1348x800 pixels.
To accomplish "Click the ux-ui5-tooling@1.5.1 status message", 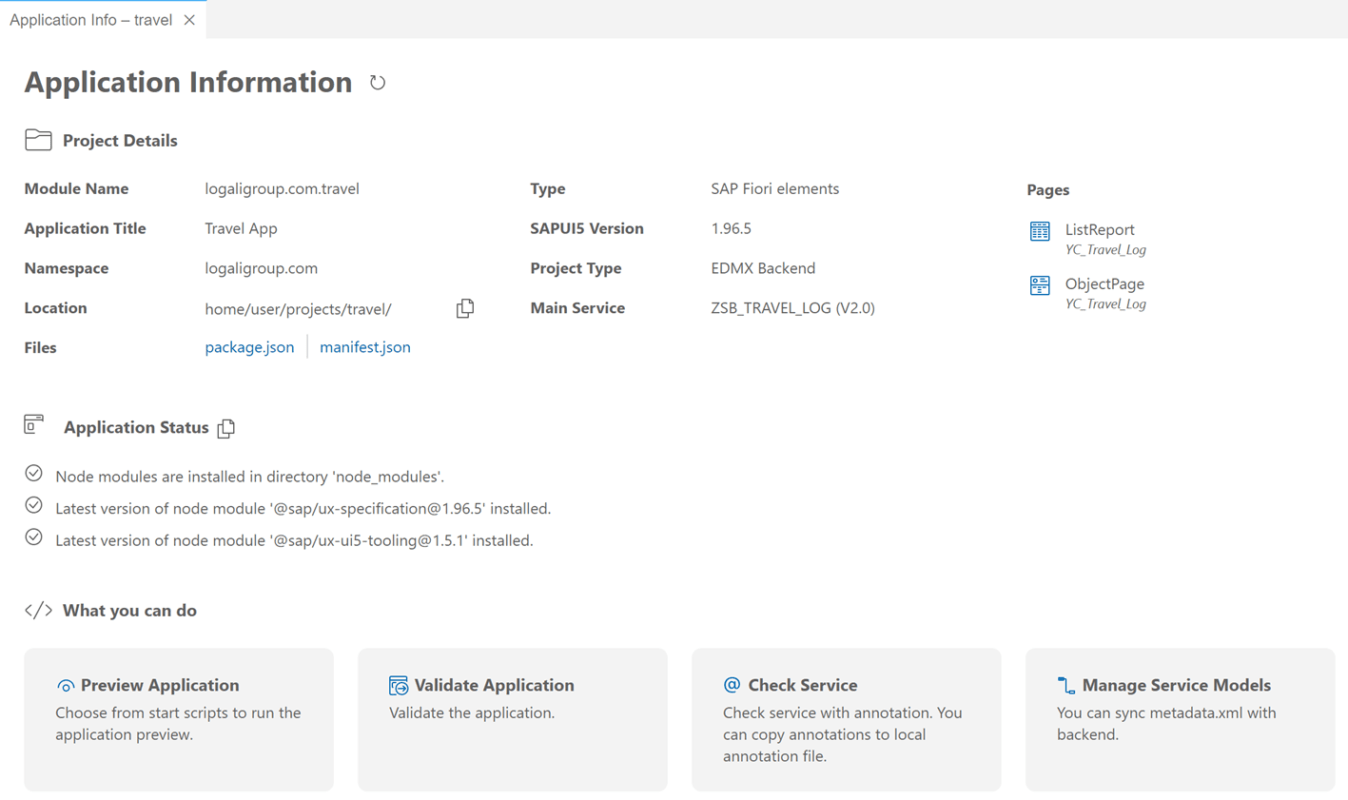I will click(294, 541).
